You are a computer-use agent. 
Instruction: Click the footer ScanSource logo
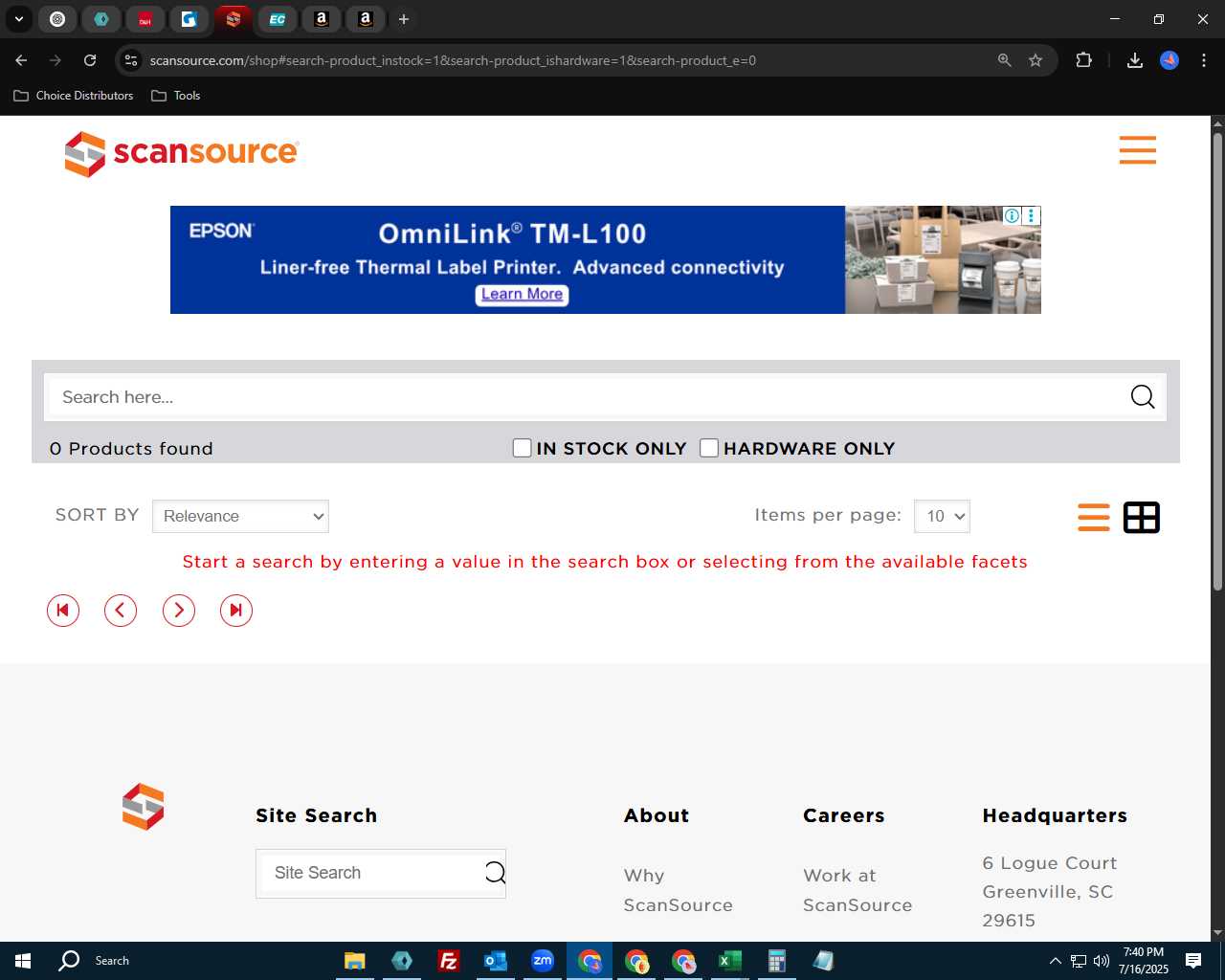144,807
